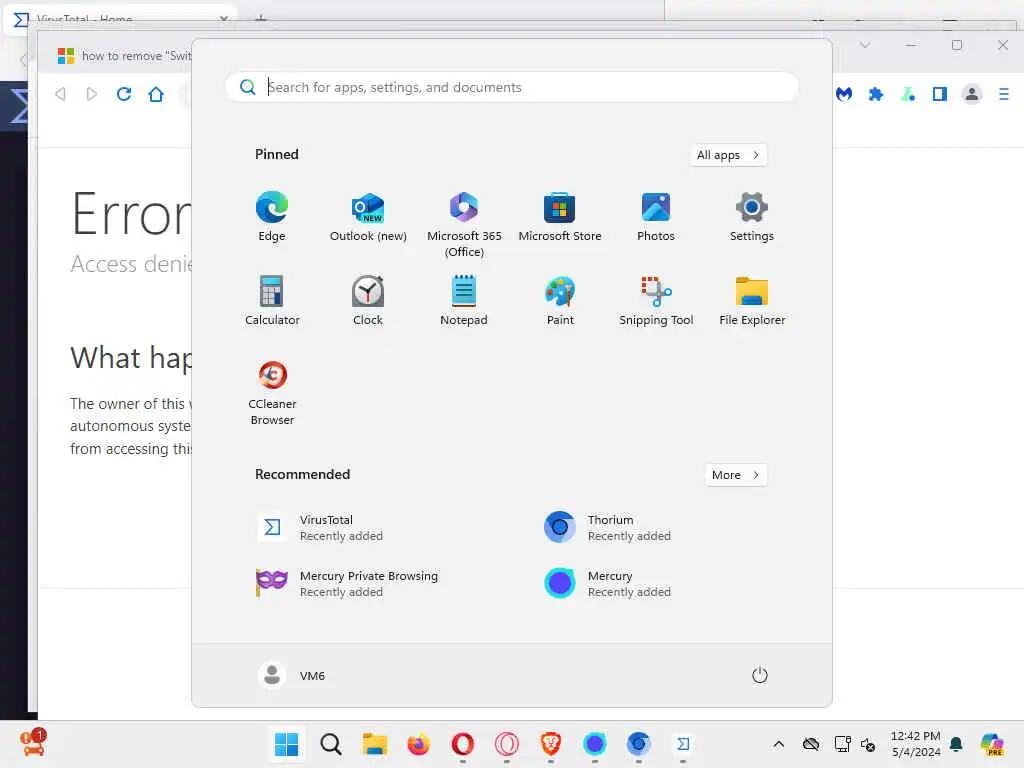The width and height of the screenshot is (1024, 768).
Task: Open notifications bell in system tray
Action: click(x=956, y=744)
